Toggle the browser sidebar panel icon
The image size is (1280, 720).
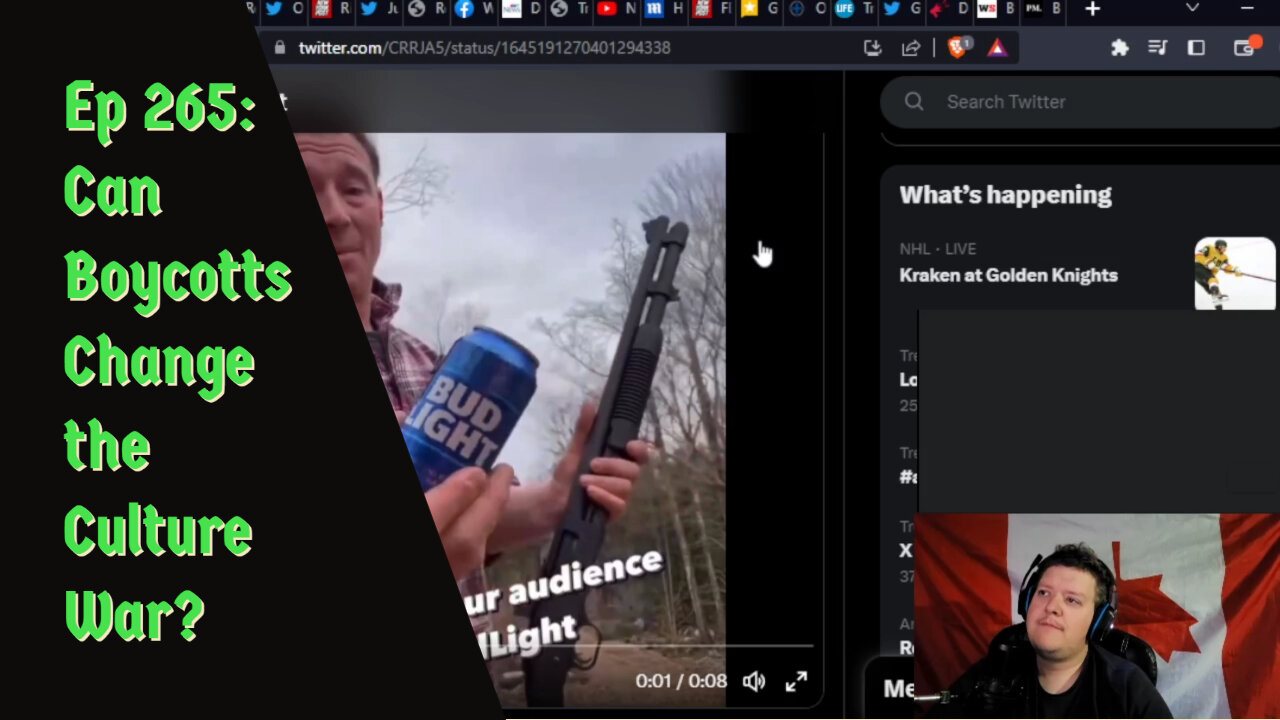click(x=1196, y=47)
